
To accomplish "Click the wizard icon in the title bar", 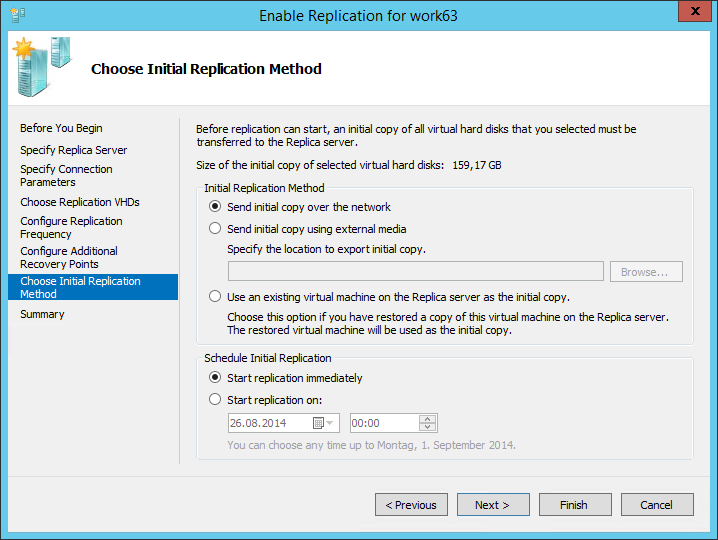I will [17, 15].
